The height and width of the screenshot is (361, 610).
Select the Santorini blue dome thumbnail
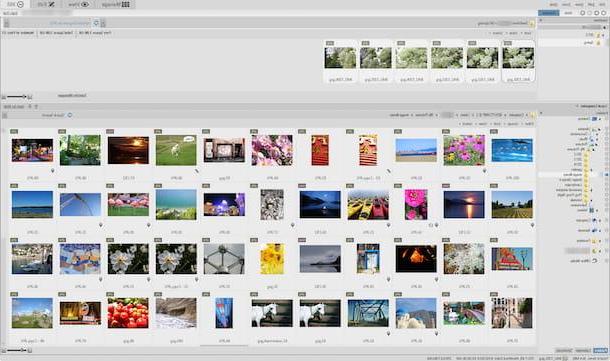(416, 313)
